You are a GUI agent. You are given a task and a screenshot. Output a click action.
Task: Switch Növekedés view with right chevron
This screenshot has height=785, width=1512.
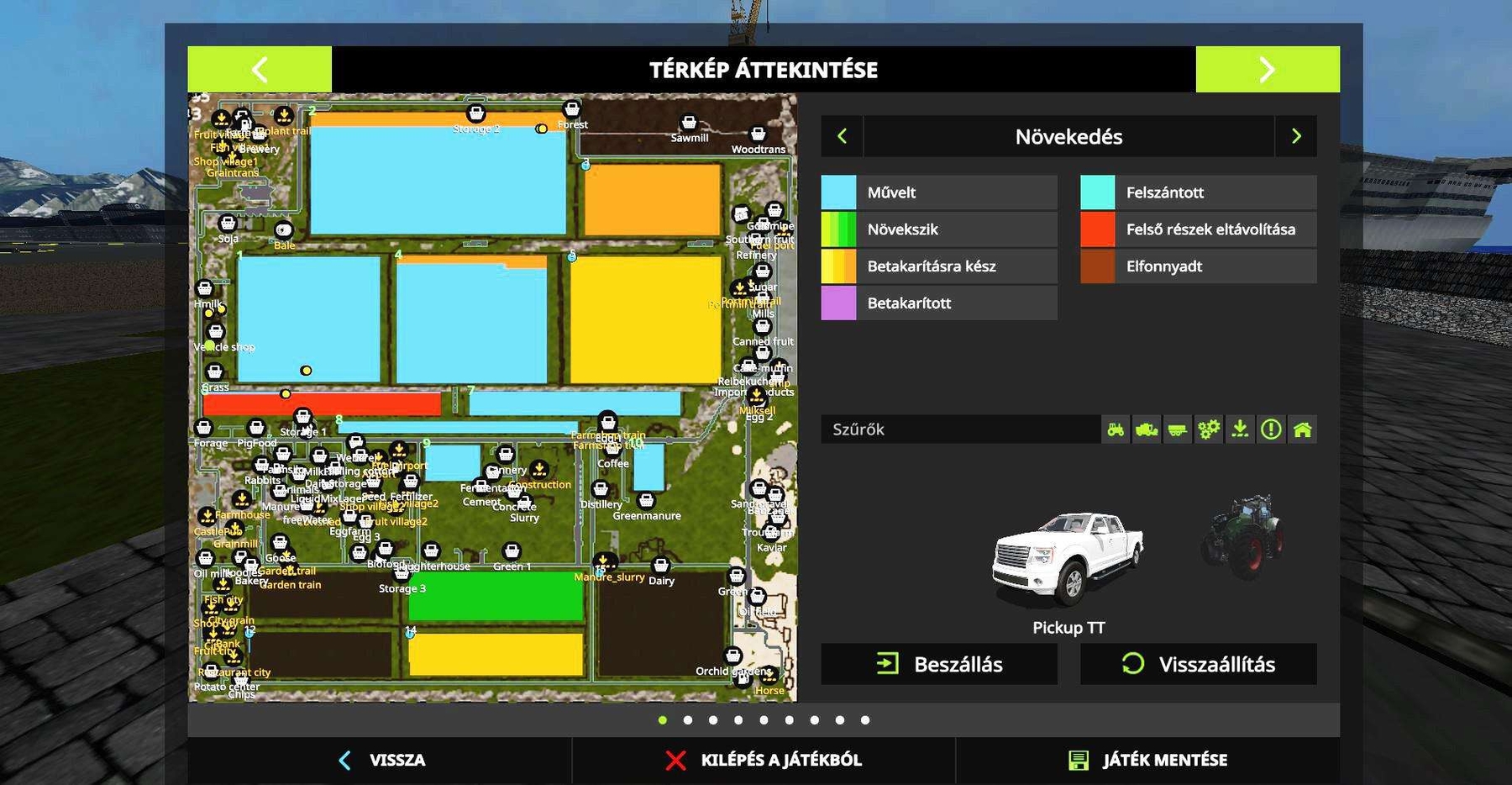[x=1296, y=136]
